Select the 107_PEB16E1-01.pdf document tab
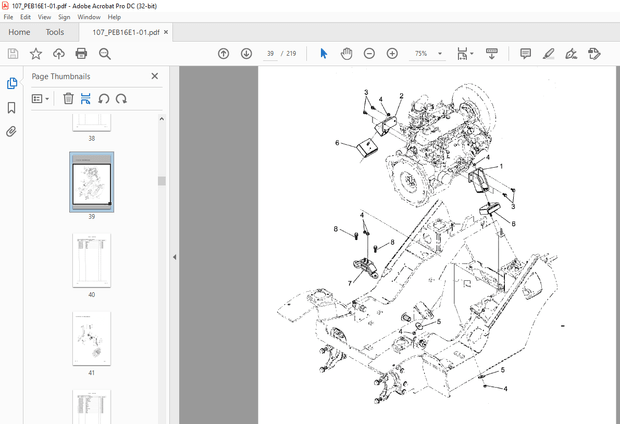 pyautogui.click(x=126, y=32)
